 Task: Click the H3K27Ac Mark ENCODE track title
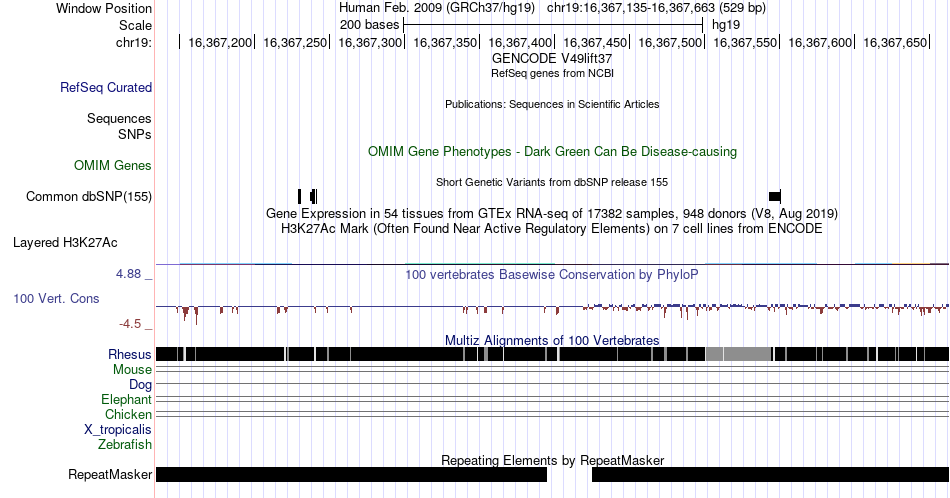point(552,228)
